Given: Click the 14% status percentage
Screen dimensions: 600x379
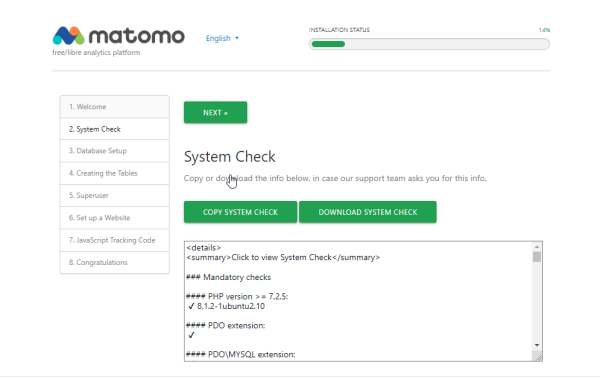Looking at the screenshot, I should point(545,30).
